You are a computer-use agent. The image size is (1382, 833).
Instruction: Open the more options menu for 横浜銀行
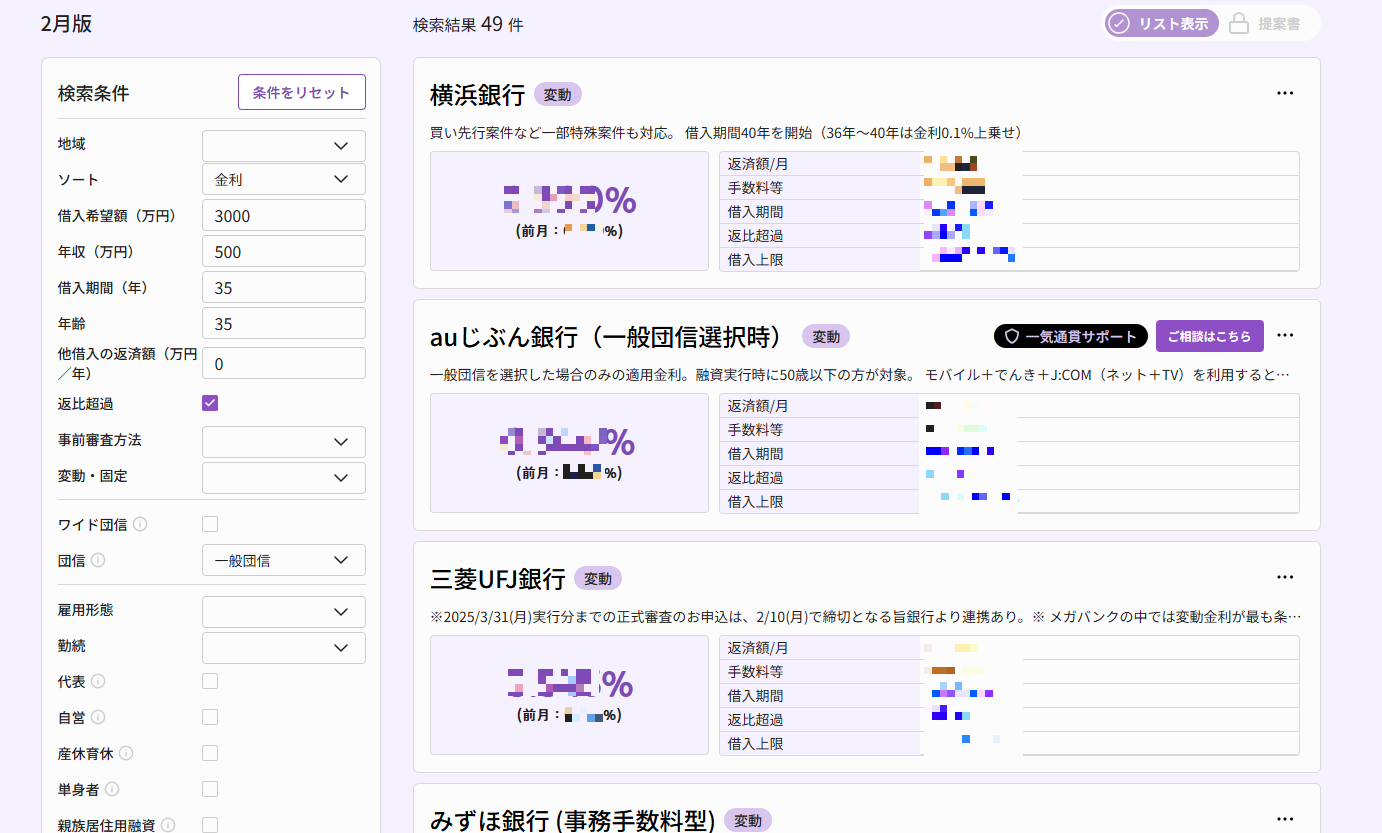pos(1285,93)
